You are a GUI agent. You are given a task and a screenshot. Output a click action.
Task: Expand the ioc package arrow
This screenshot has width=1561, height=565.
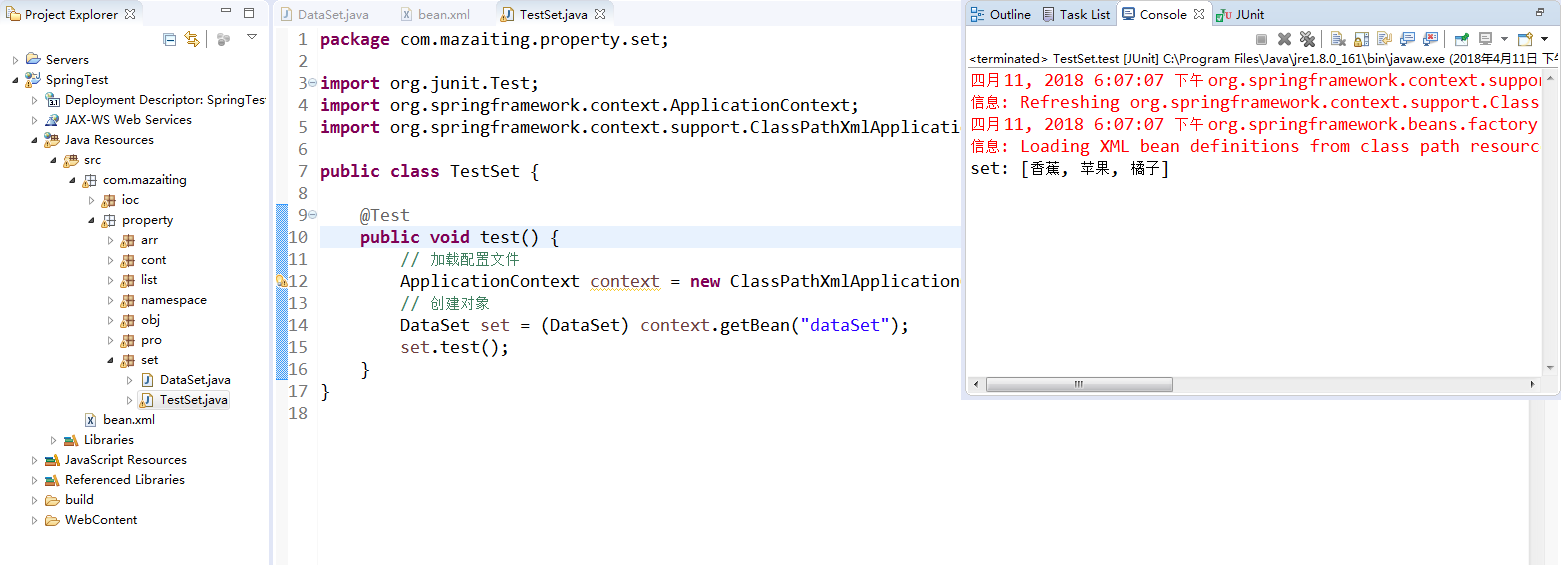(92, 200)
